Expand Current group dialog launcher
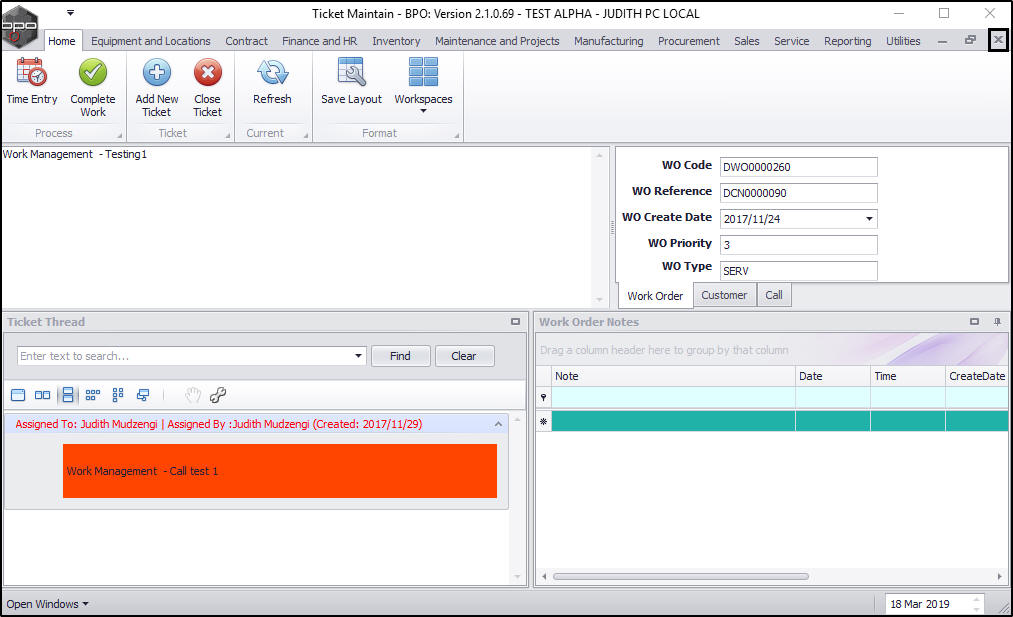Image resolution: width=1013 pixels, height=617 pixels. tap(306, 136)
